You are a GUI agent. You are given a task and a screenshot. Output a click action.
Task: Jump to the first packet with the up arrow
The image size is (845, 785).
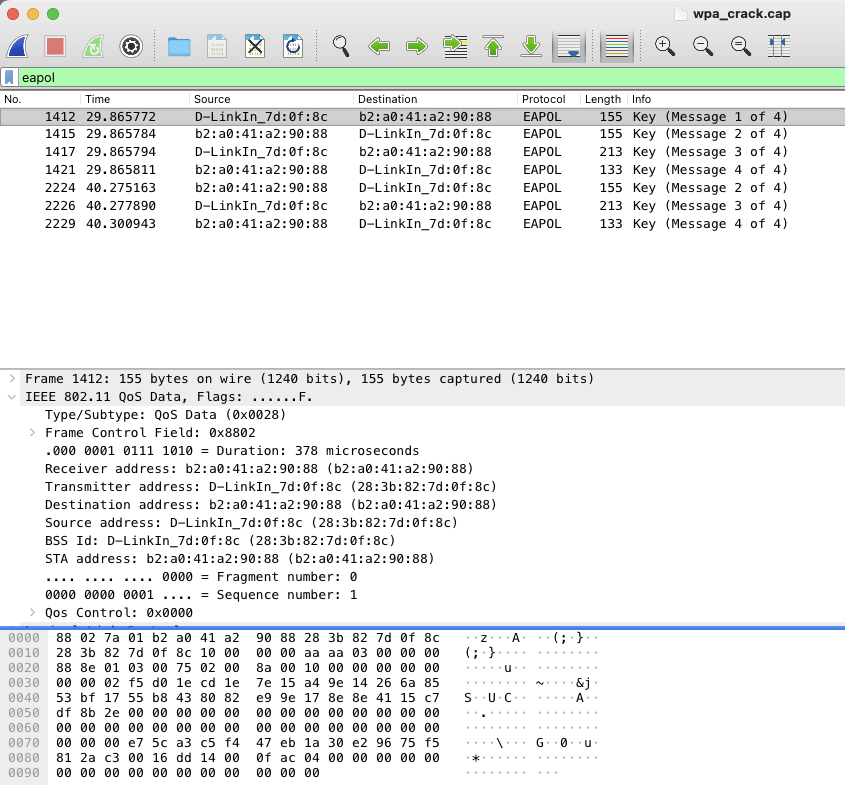tap(493, 46)
